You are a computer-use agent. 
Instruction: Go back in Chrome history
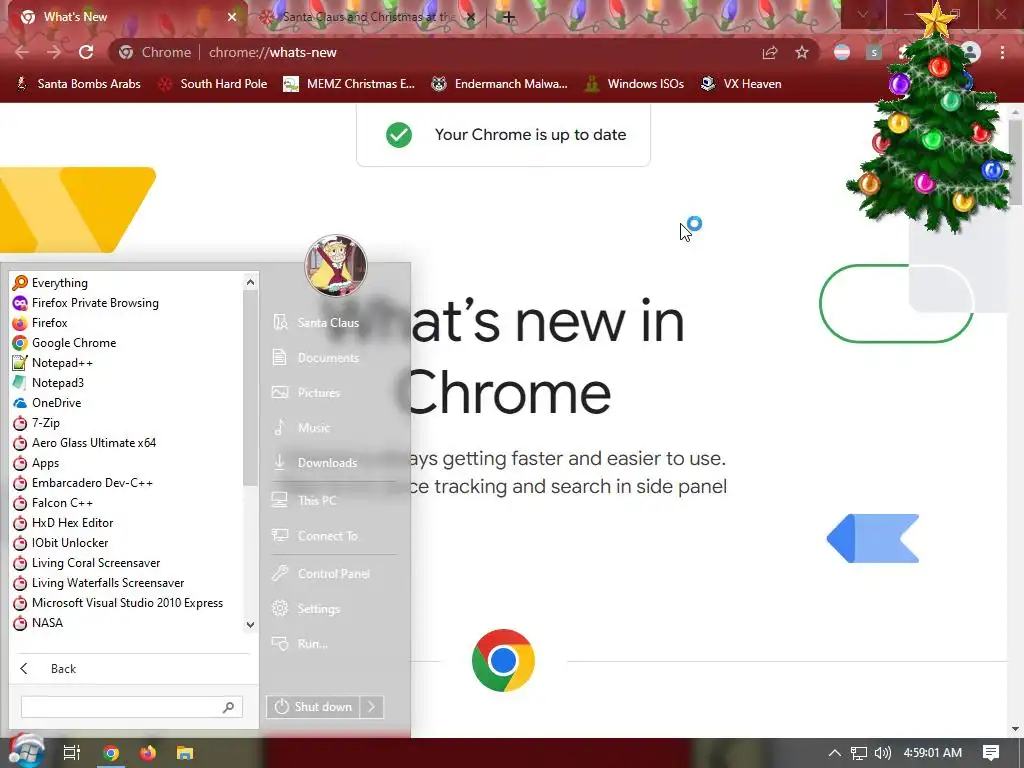tap(22, 52)
